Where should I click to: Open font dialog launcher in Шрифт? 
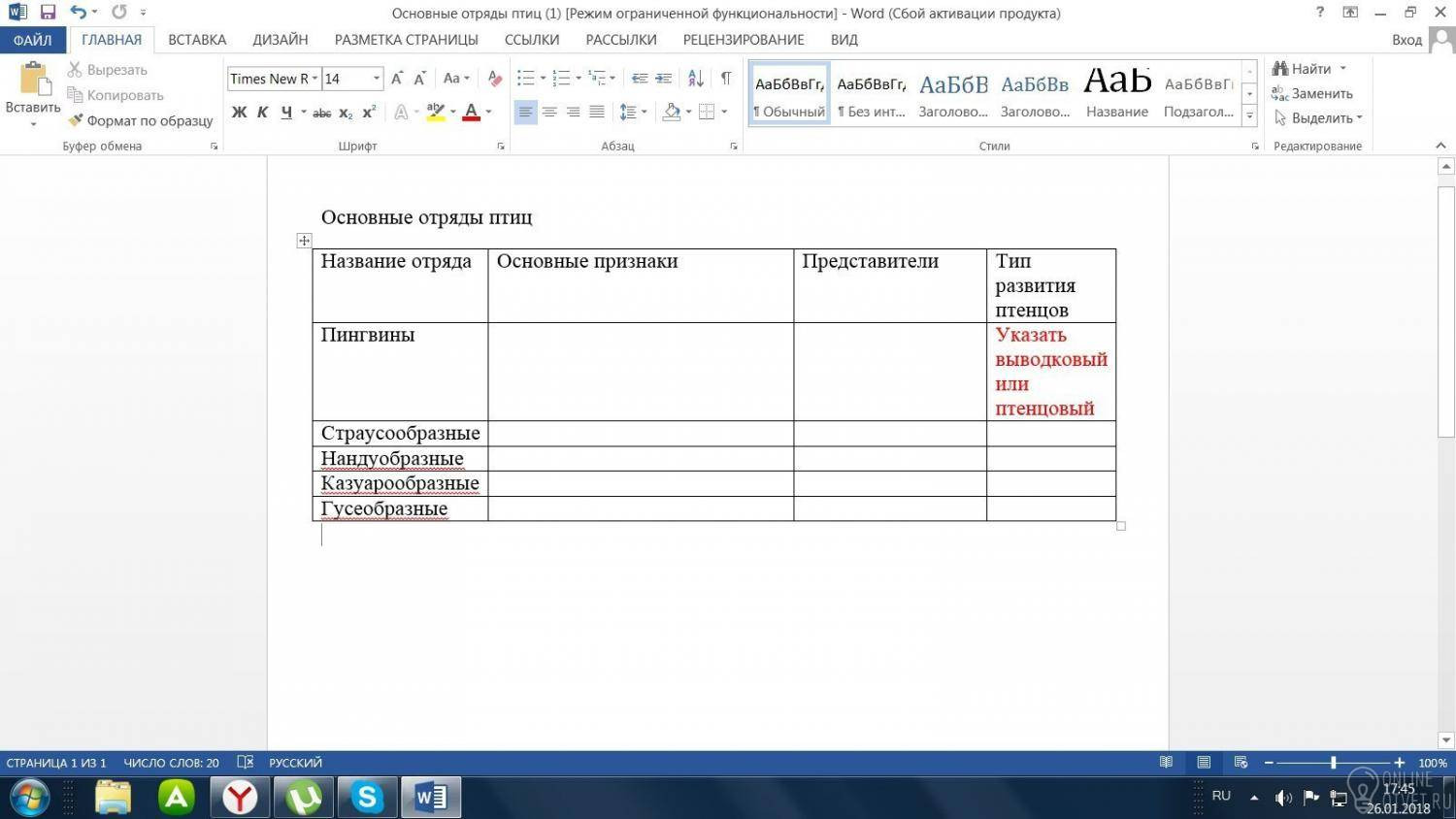pyautogui.click(x=501, y=147)
